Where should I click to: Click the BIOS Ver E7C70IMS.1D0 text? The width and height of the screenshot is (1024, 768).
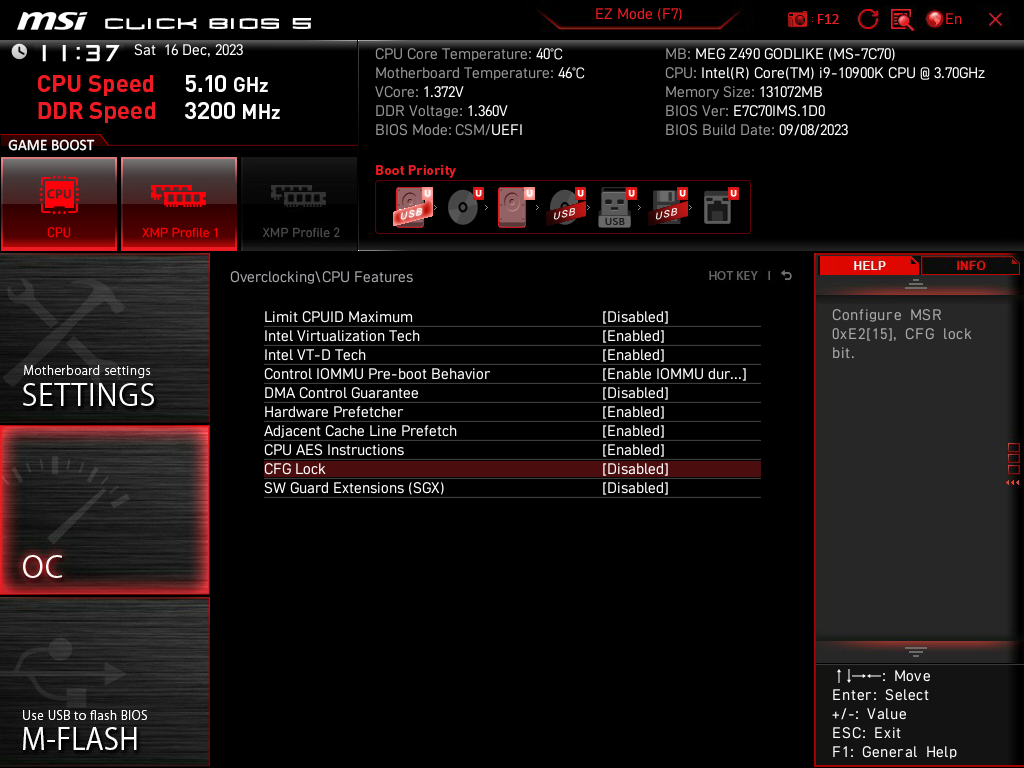click(x=745, y=111)
